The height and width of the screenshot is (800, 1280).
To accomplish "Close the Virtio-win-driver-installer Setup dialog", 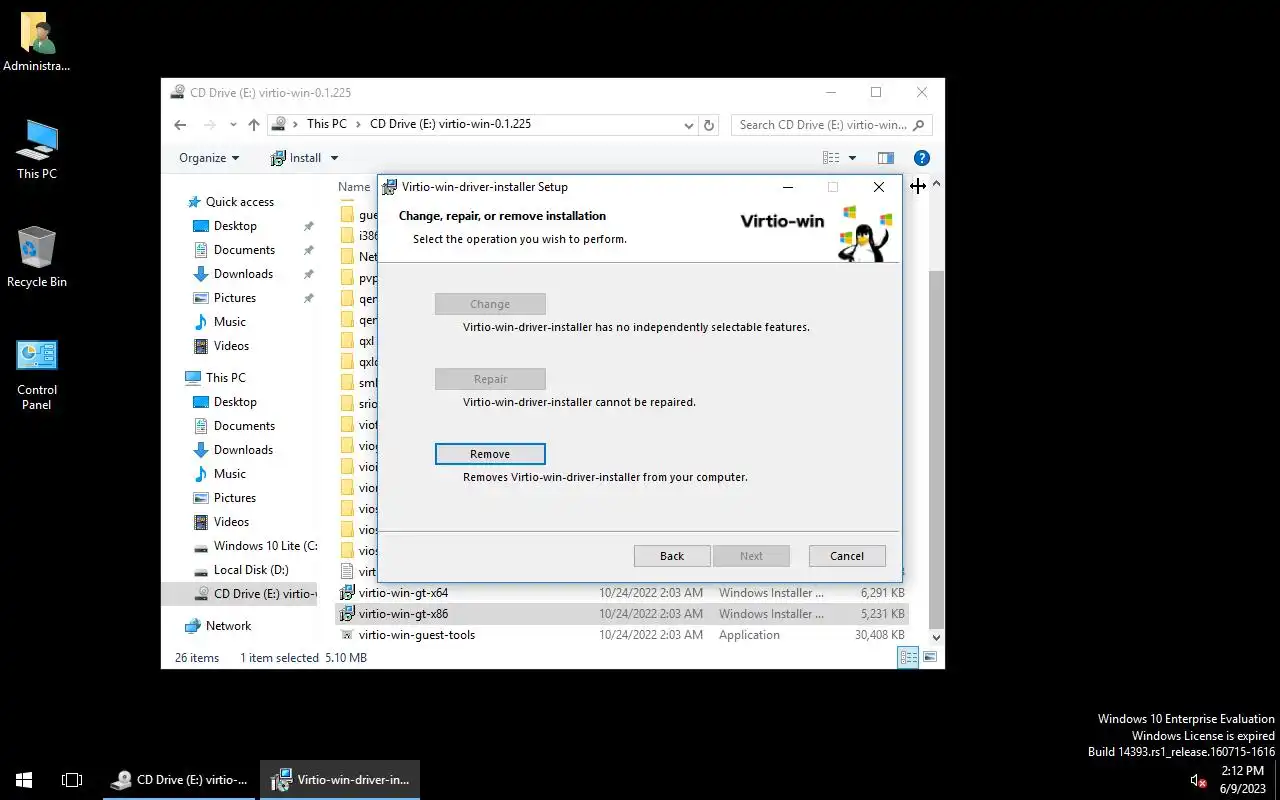I will [878, 187].
